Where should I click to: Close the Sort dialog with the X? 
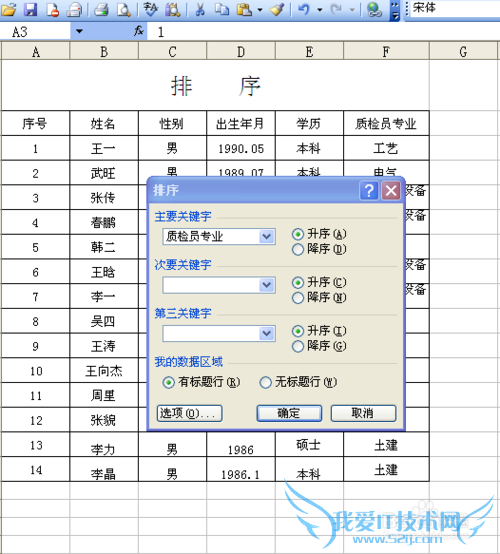tap(391, 191)
